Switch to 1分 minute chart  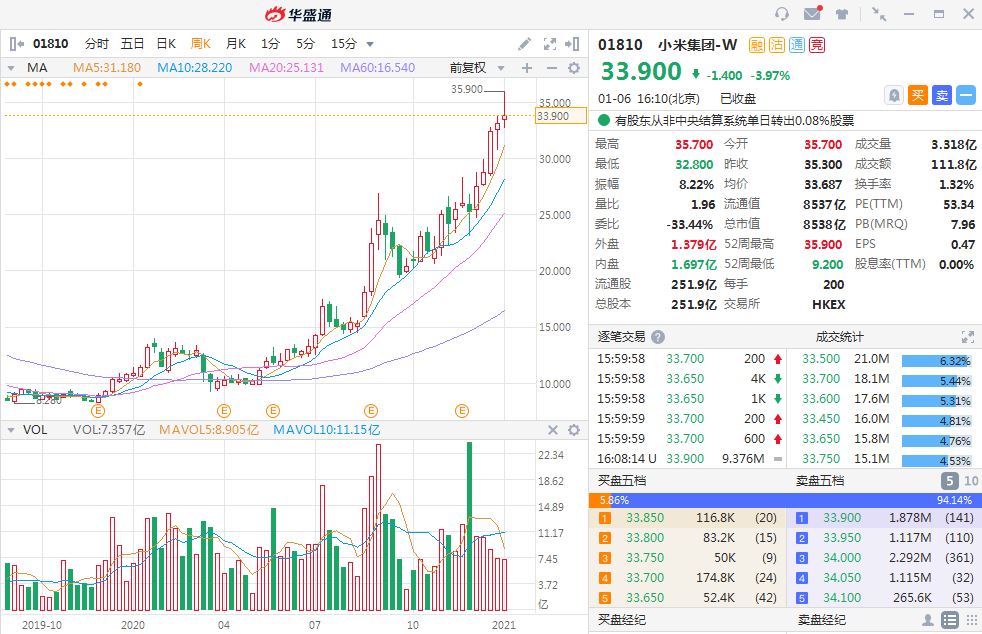point(270,44)
